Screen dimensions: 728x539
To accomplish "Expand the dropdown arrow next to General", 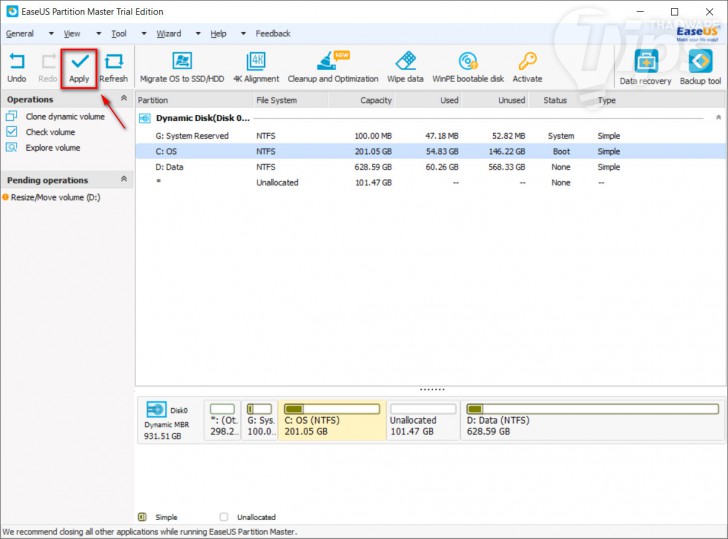I will coord(51,33).
